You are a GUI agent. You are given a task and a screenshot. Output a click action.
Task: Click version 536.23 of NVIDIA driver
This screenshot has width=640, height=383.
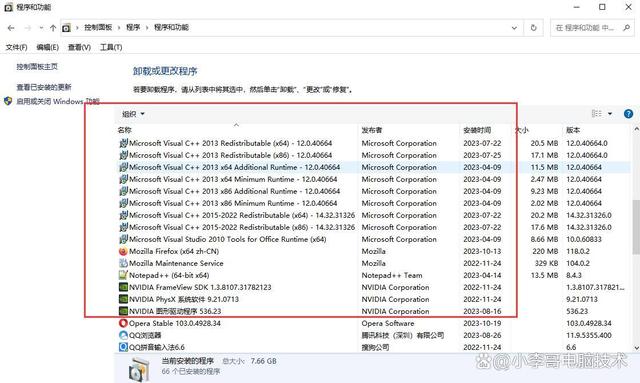pyautogui.click(x=577, y=311)
